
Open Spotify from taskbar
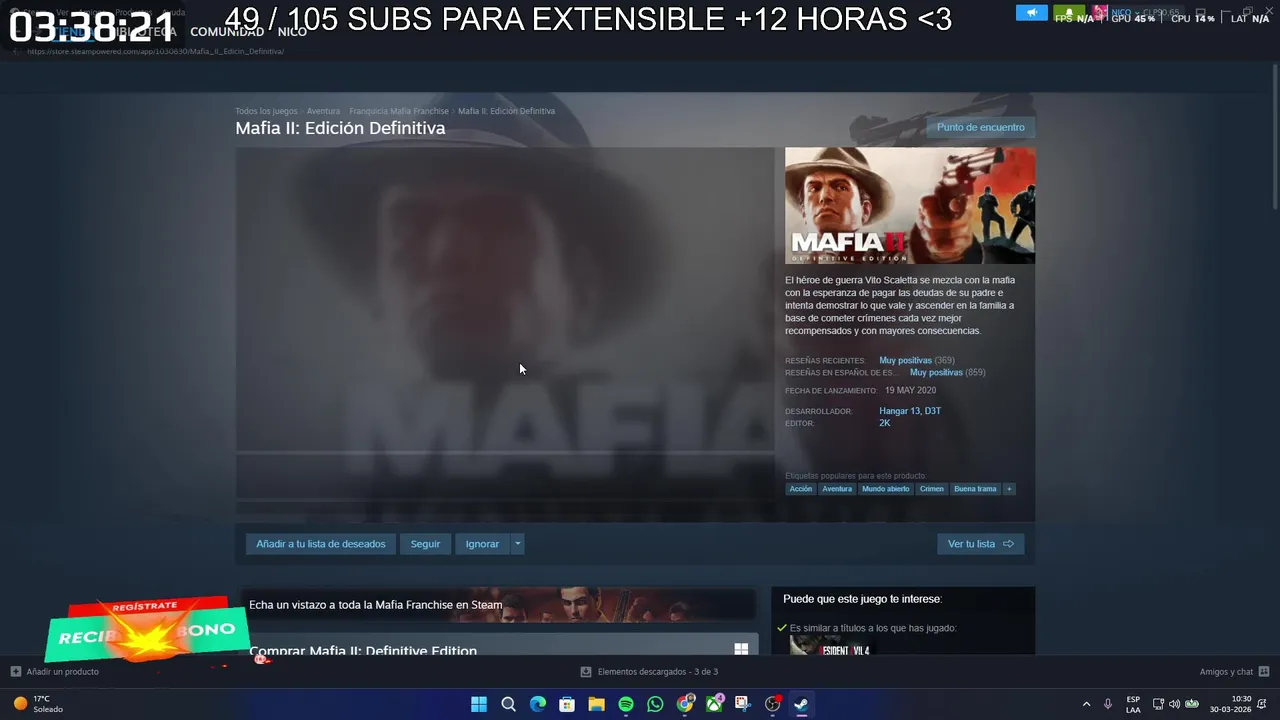(x=626, y=704)
